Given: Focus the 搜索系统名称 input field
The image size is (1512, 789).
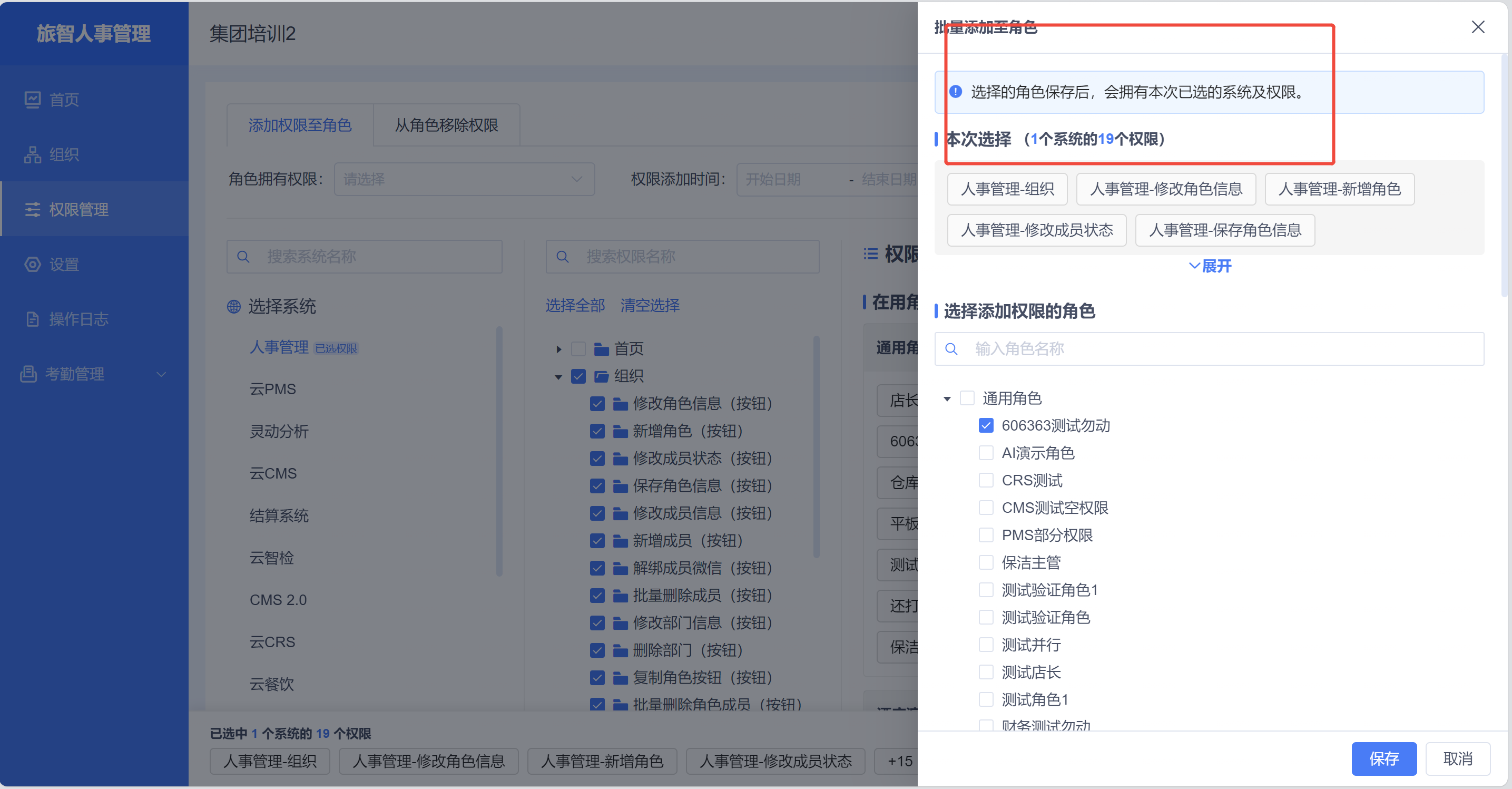Looking at the screenshot, I should (x=365, y=257).
